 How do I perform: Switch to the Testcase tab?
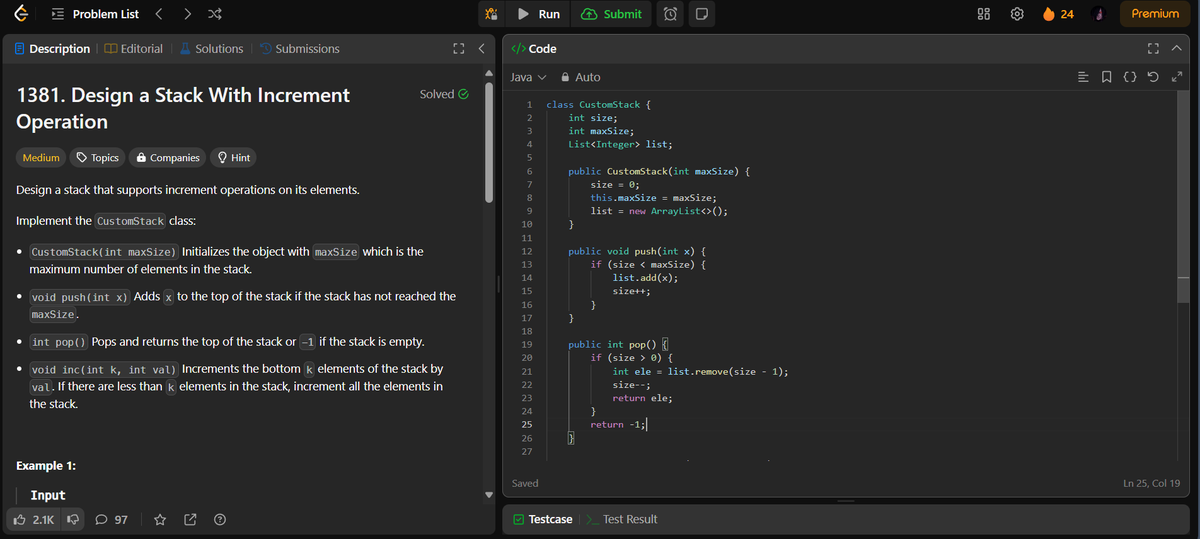tap(543, 519)
